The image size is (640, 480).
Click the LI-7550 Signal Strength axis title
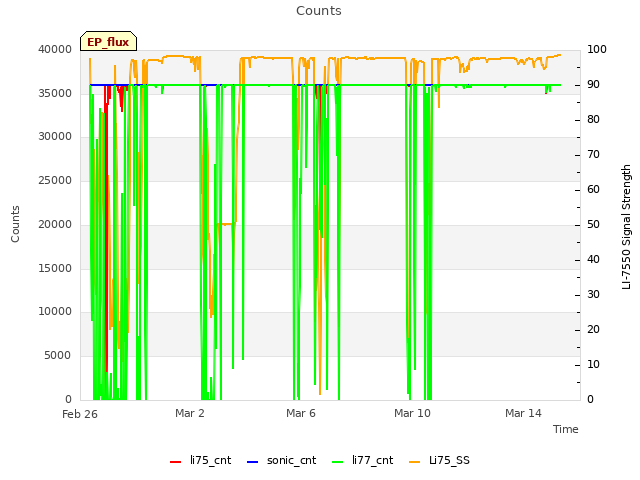pyautogui.click(x=626, y=227)
